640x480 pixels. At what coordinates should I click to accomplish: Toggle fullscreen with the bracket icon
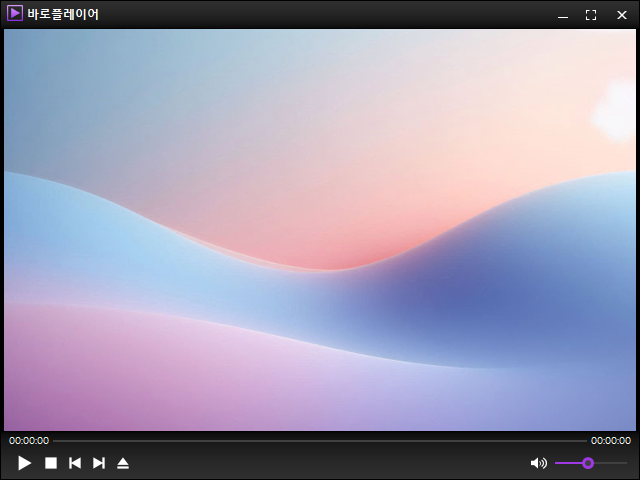591,15
